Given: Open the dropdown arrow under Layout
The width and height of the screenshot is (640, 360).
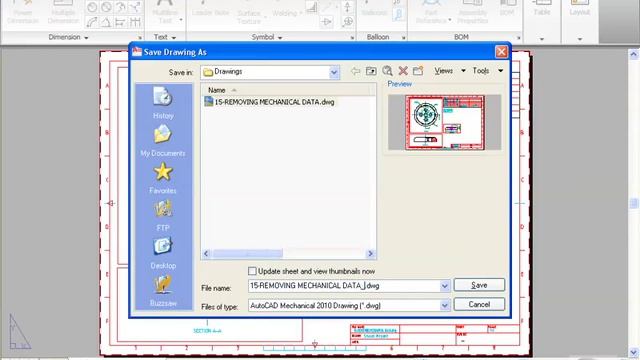Looking at the screenshot, I should [x=580, y=39].
